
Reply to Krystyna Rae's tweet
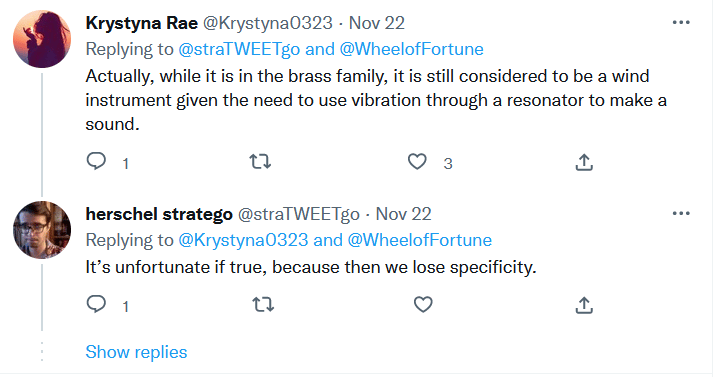click(96, 162)
